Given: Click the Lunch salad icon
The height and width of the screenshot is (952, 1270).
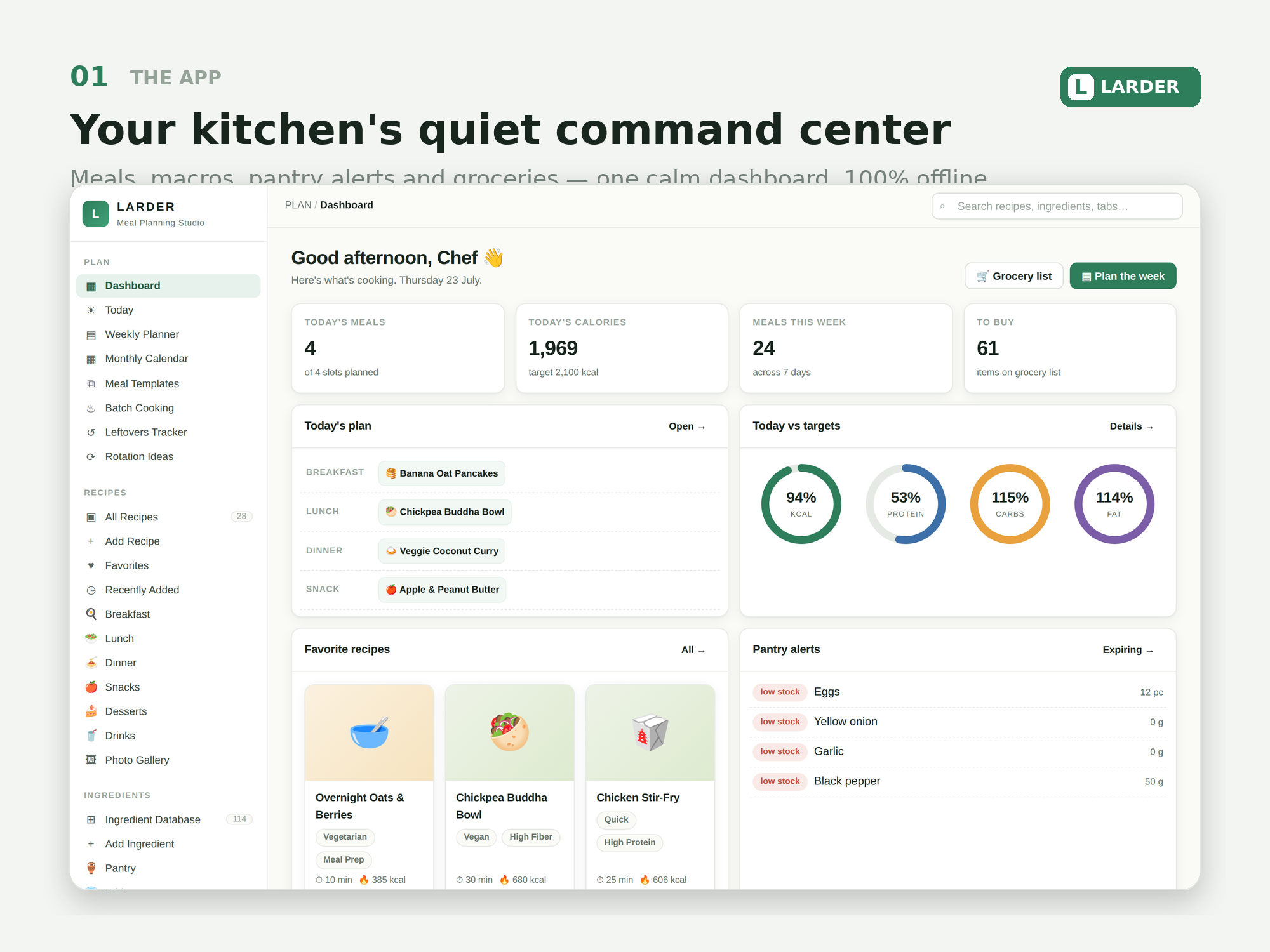Looking at the screenshot, I should (91, 638).
